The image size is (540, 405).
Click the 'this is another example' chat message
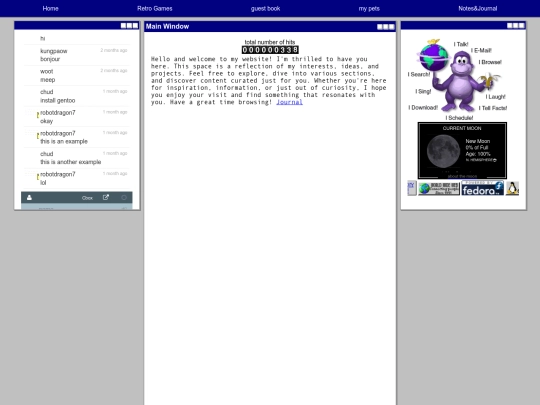[71, 162]
